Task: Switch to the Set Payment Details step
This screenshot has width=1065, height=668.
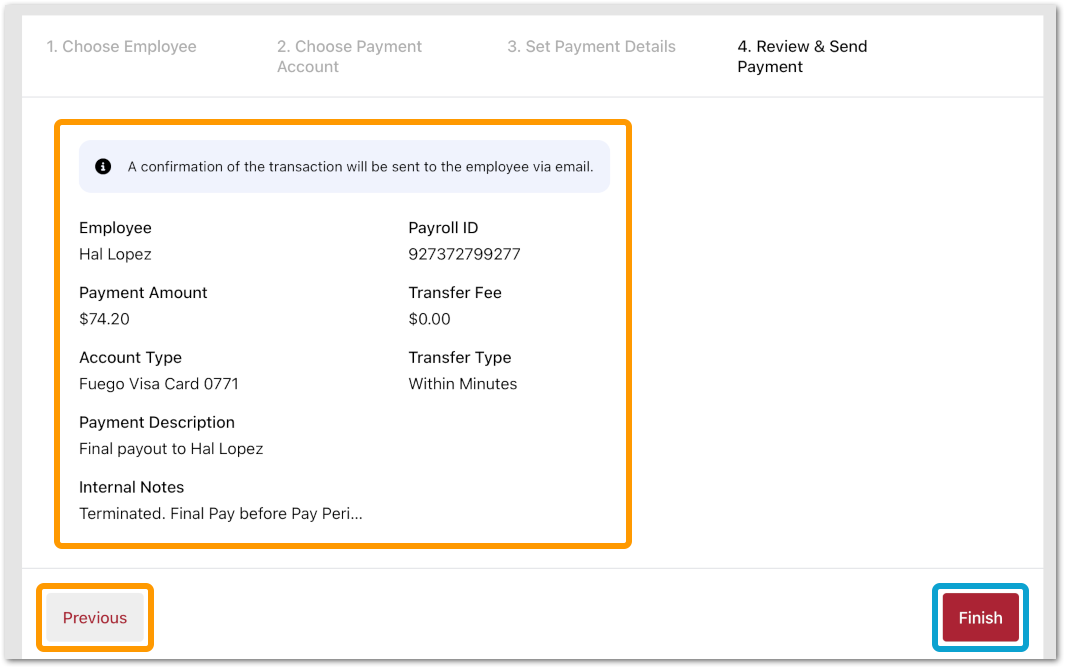Action: click(x=591, y=47)
